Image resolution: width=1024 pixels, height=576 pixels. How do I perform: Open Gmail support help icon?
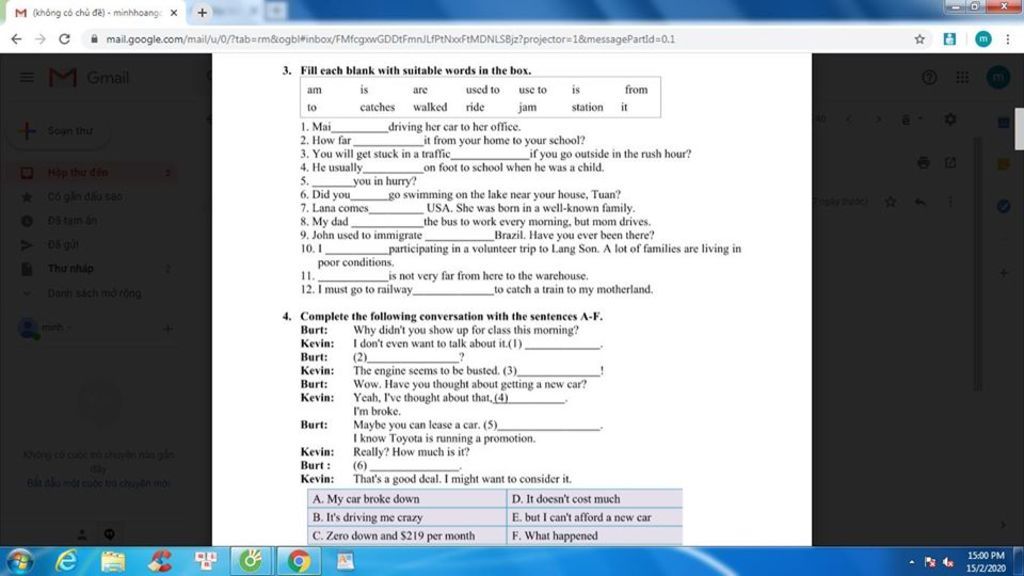(x=929, y=78)
